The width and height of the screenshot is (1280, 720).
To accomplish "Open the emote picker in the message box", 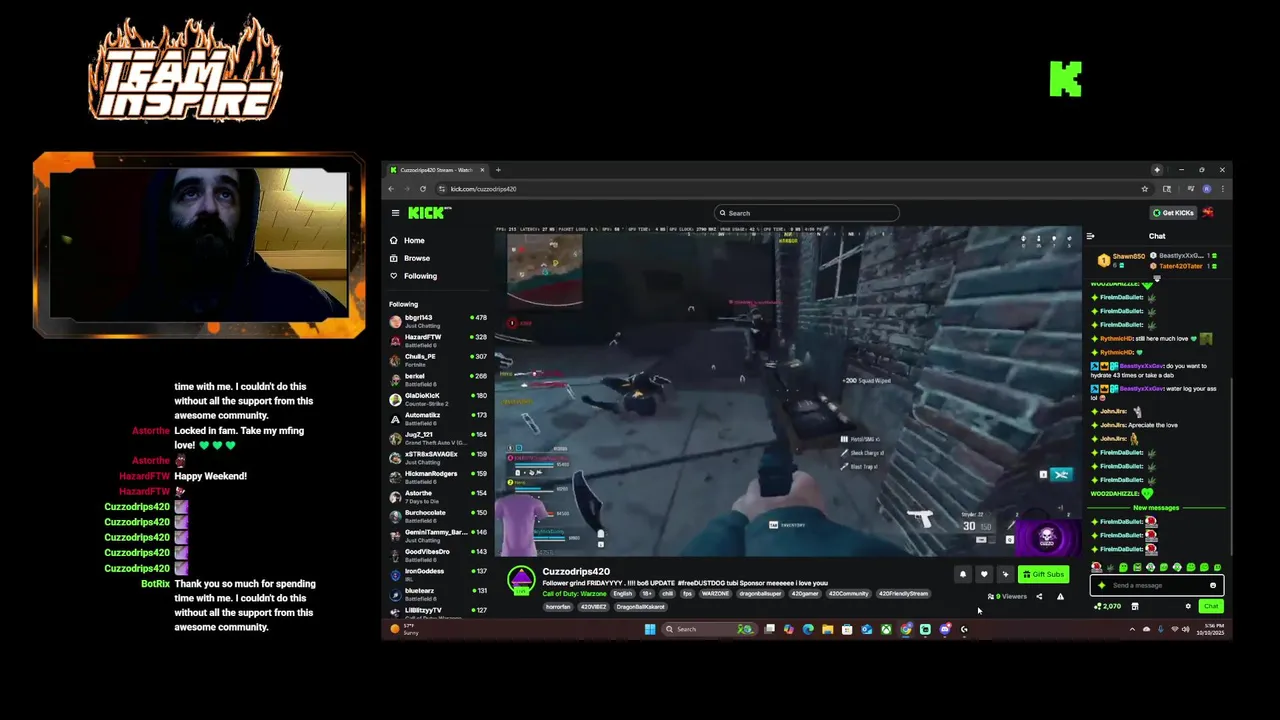I will [x=1213, y=586].
